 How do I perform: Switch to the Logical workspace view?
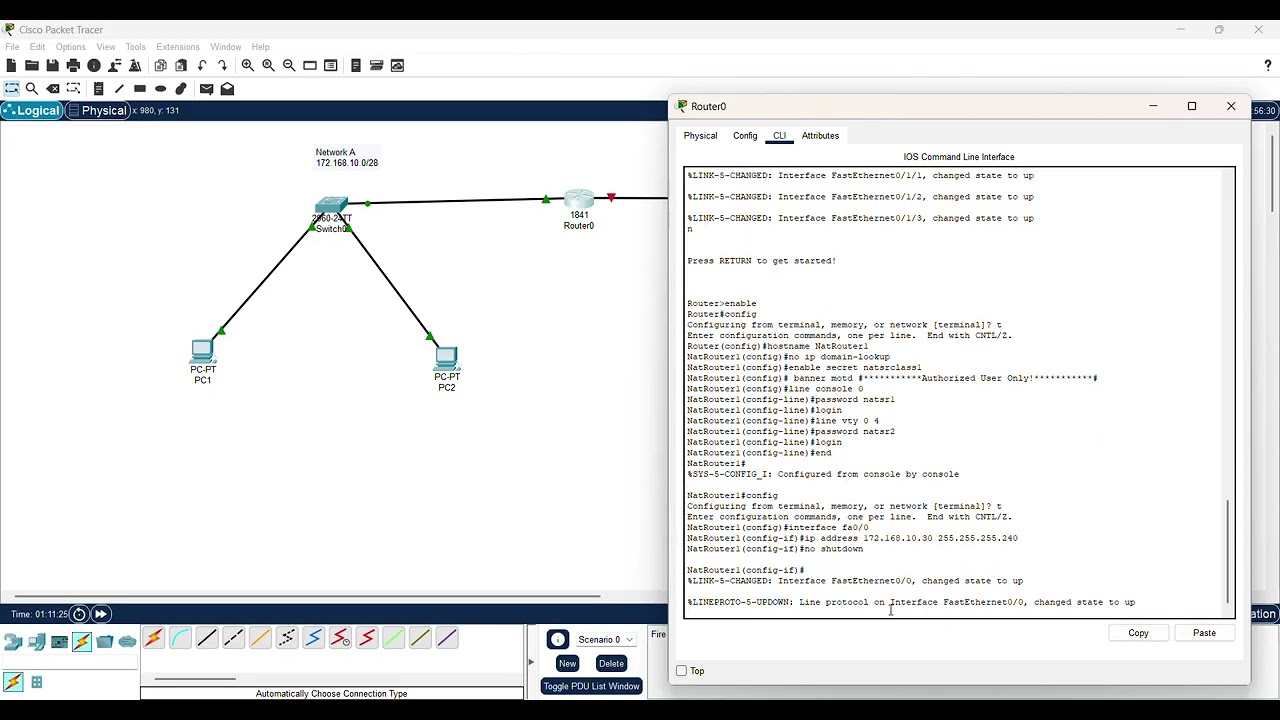[32, 110]
